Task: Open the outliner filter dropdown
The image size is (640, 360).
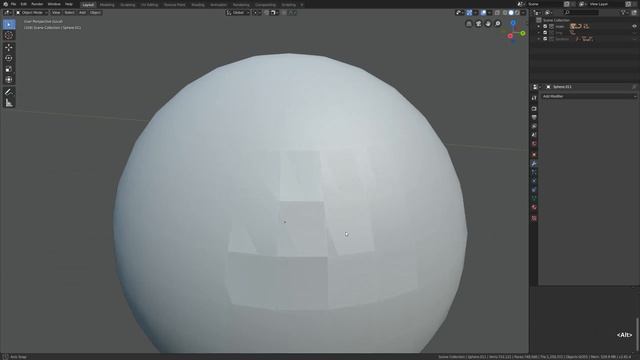Action: click(x=624, y=13)
